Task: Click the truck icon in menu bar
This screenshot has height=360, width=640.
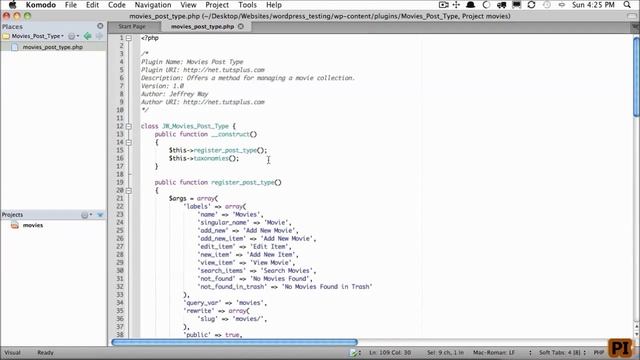Action: click(501, 5)
